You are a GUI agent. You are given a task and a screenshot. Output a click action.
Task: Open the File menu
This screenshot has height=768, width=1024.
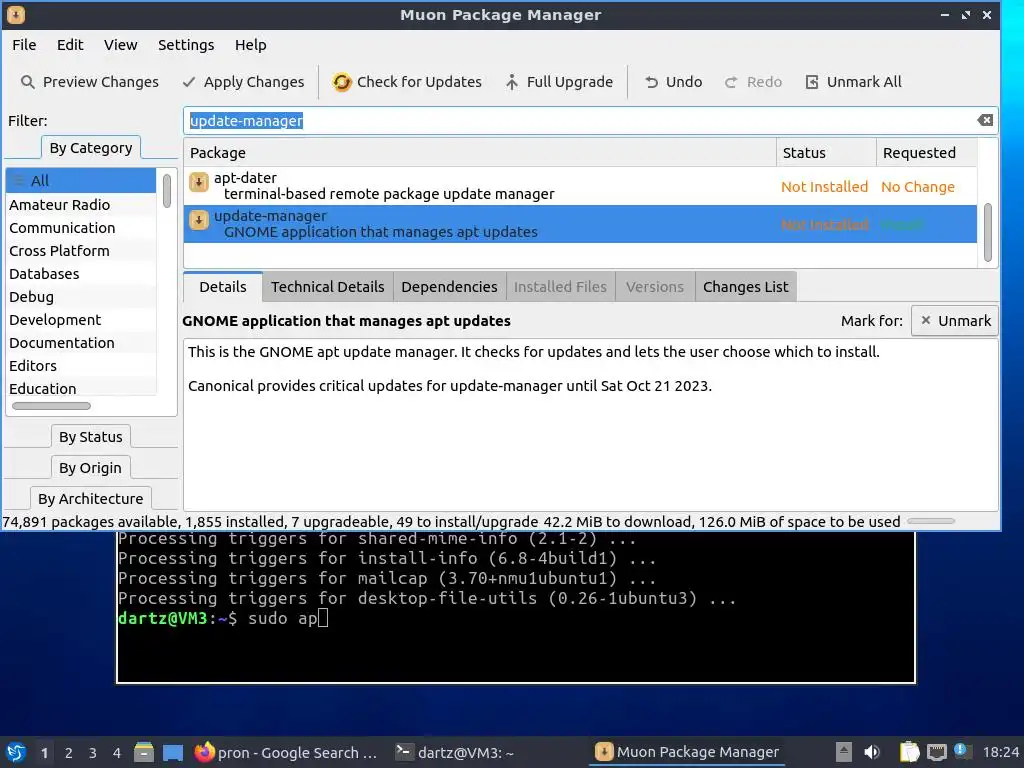(24, 45)
